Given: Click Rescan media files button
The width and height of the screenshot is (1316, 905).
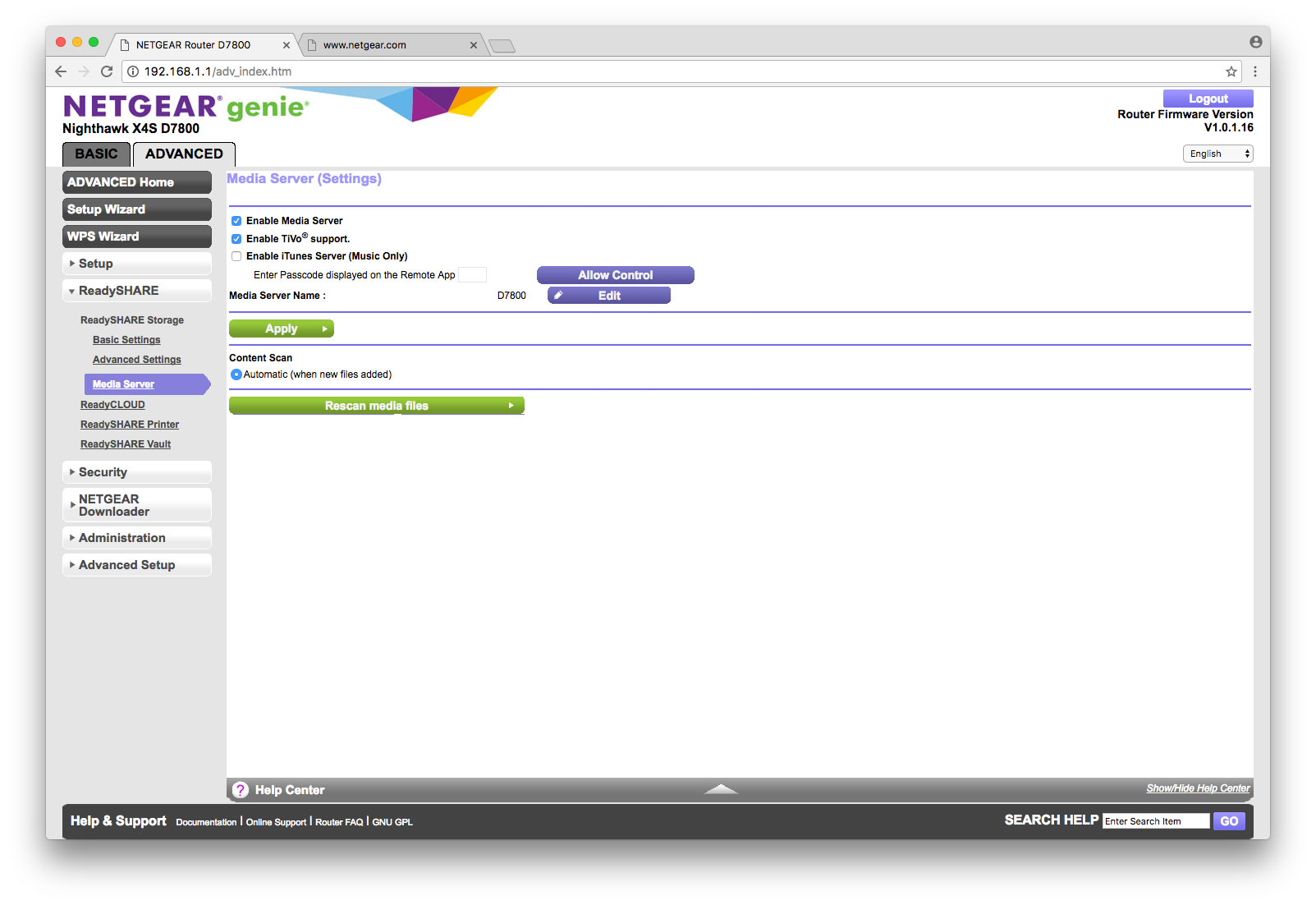Looking at the screenshot, I should (376, 406).
